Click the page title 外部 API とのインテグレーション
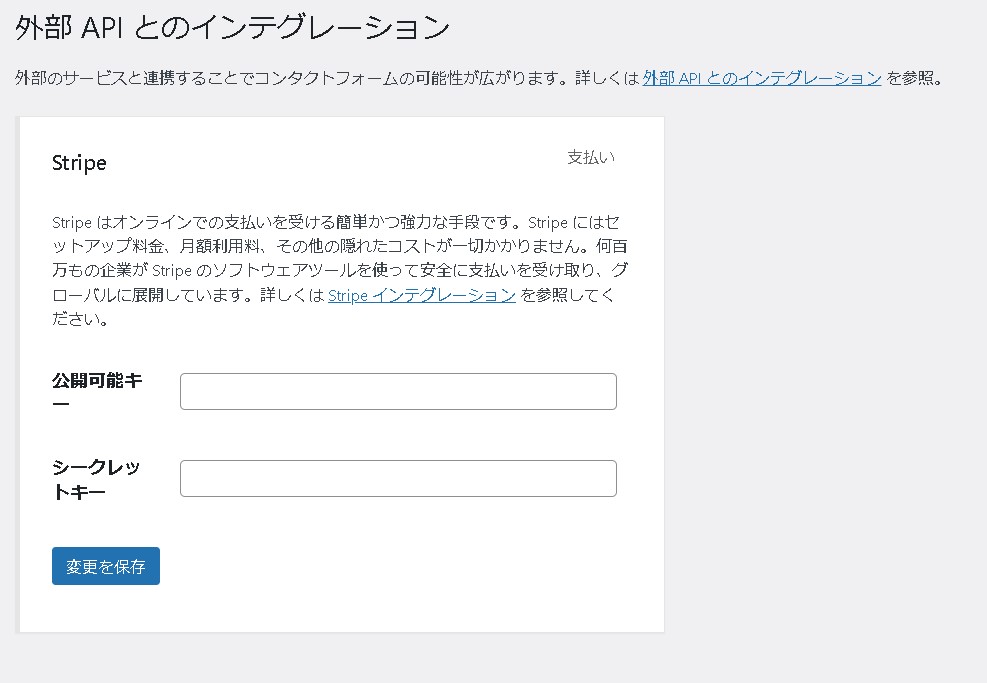Image resolution: width=987 pixels, height=683 pixels. pos(232,27)
